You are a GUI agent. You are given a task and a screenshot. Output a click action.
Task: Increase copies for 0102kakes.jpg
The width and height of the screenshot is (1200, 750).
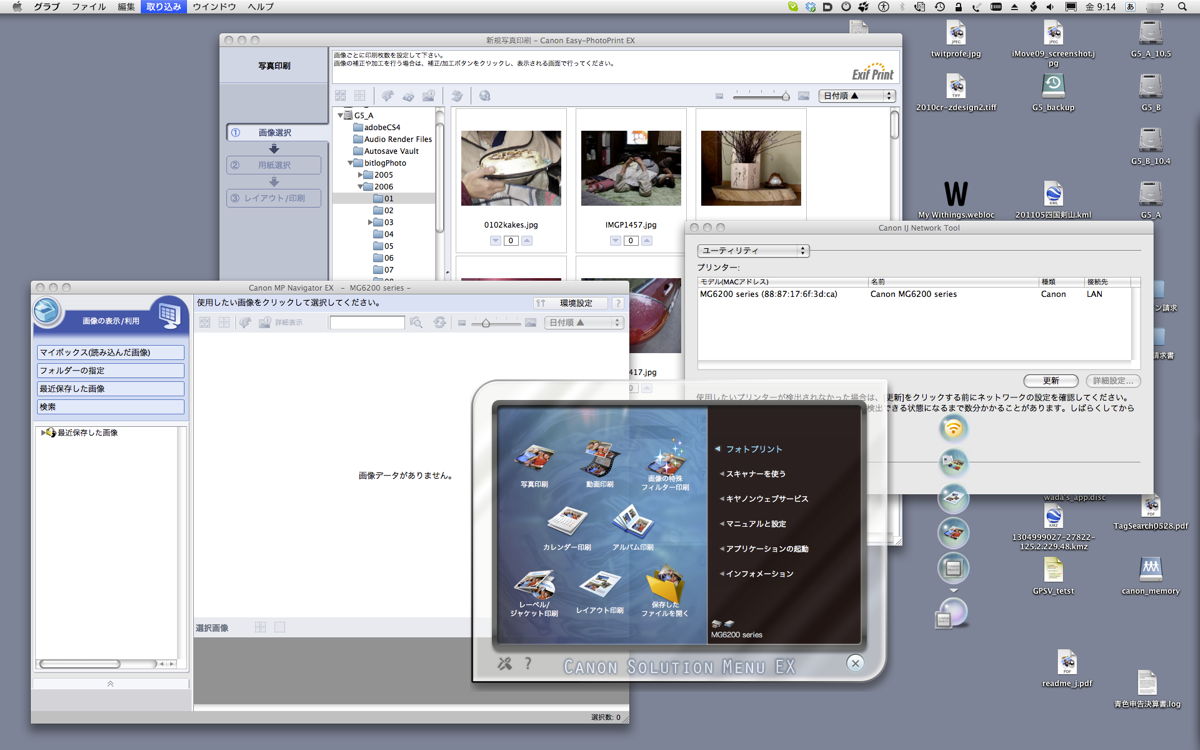click(527, 241)
